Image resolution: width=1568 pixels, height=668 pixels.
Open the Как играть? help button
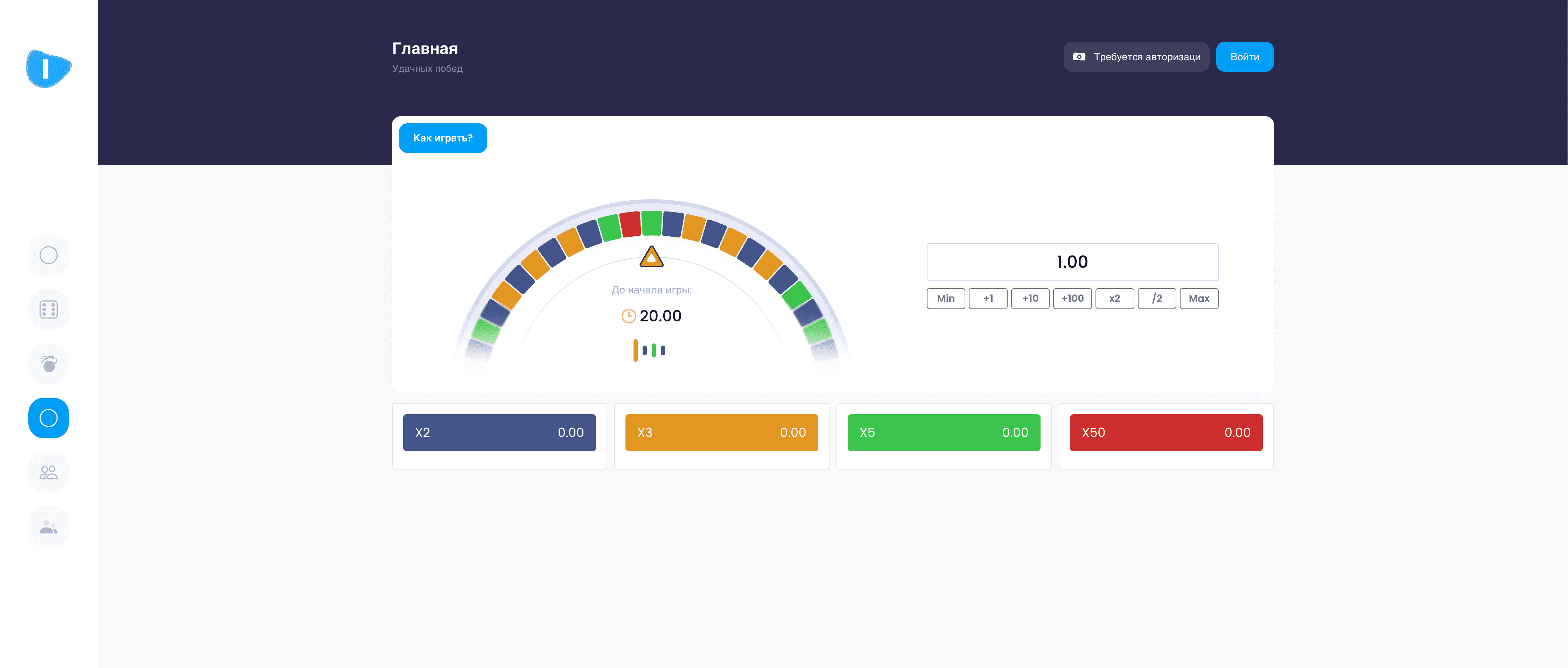(x=442, y=138)
